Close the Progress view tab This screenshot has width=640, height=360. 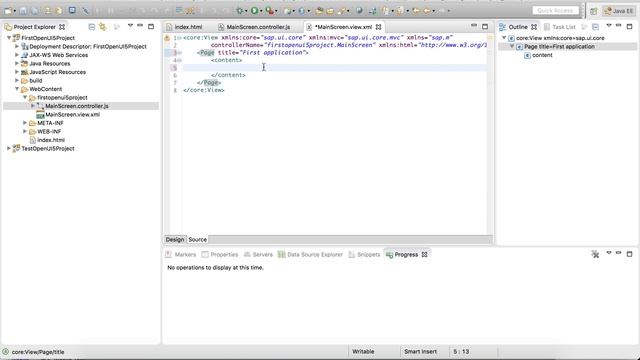pos(424,255)
